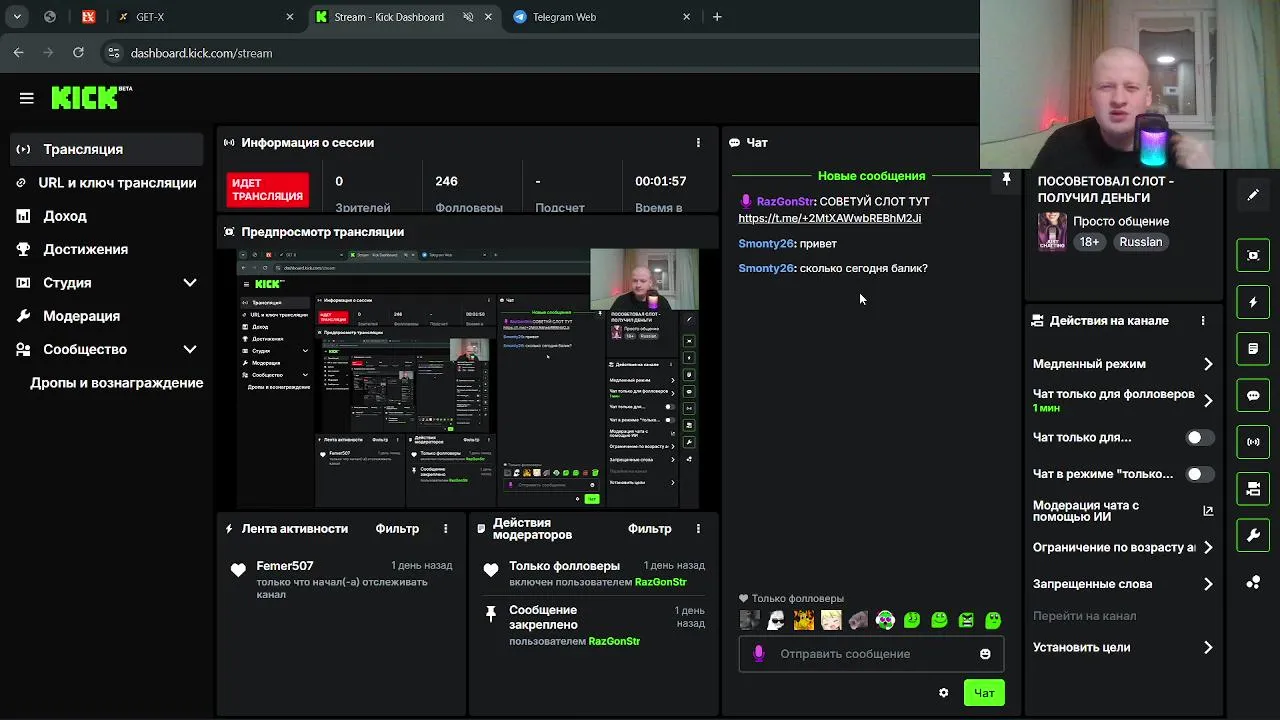Open 'Чат только для фолловеров' chevron
This screenshot has height=720, width=1280.
[1208, 401]
